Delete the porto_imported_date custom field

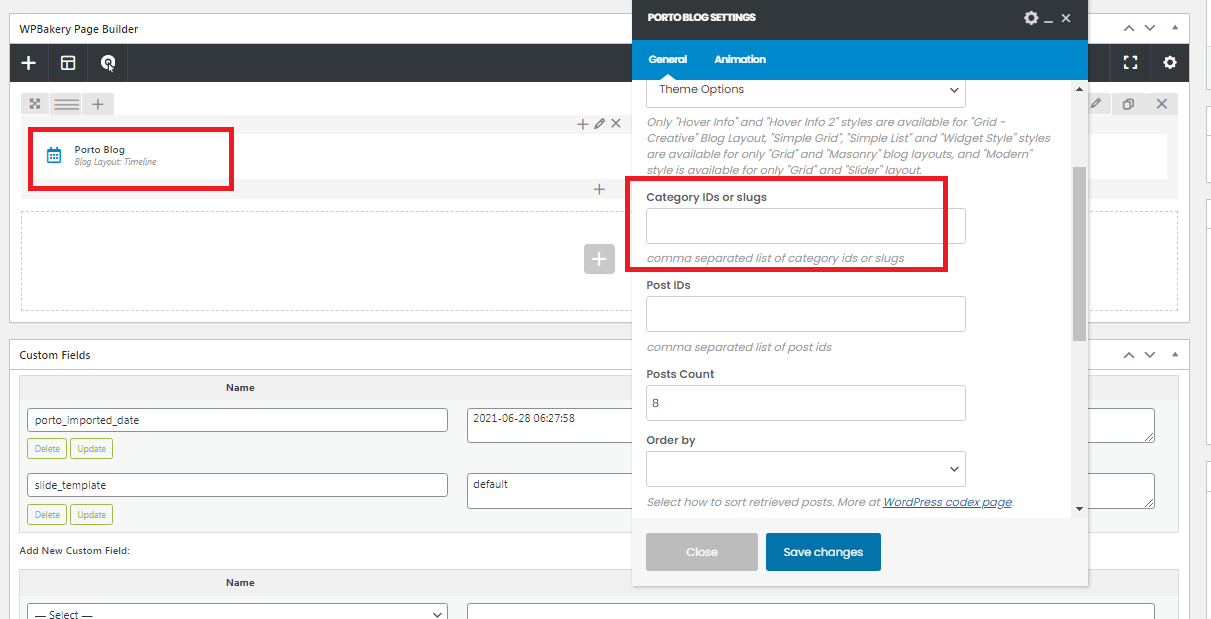pyautogui.click(x=48, y=448)
